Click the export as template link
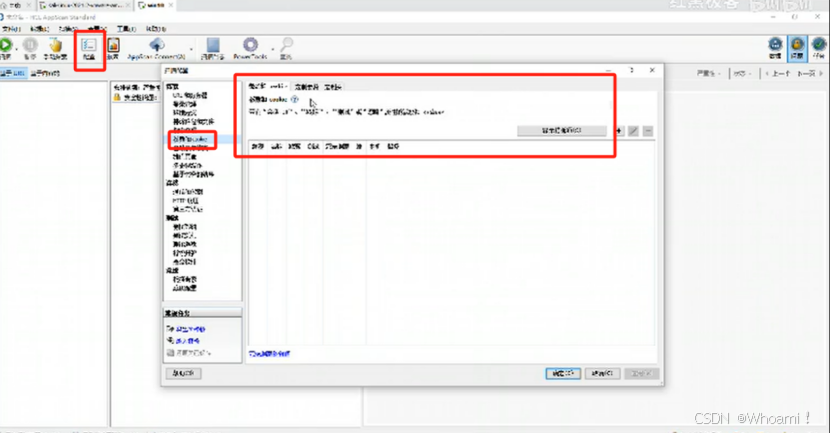The image size is (831, 434). tap(186, 329)
